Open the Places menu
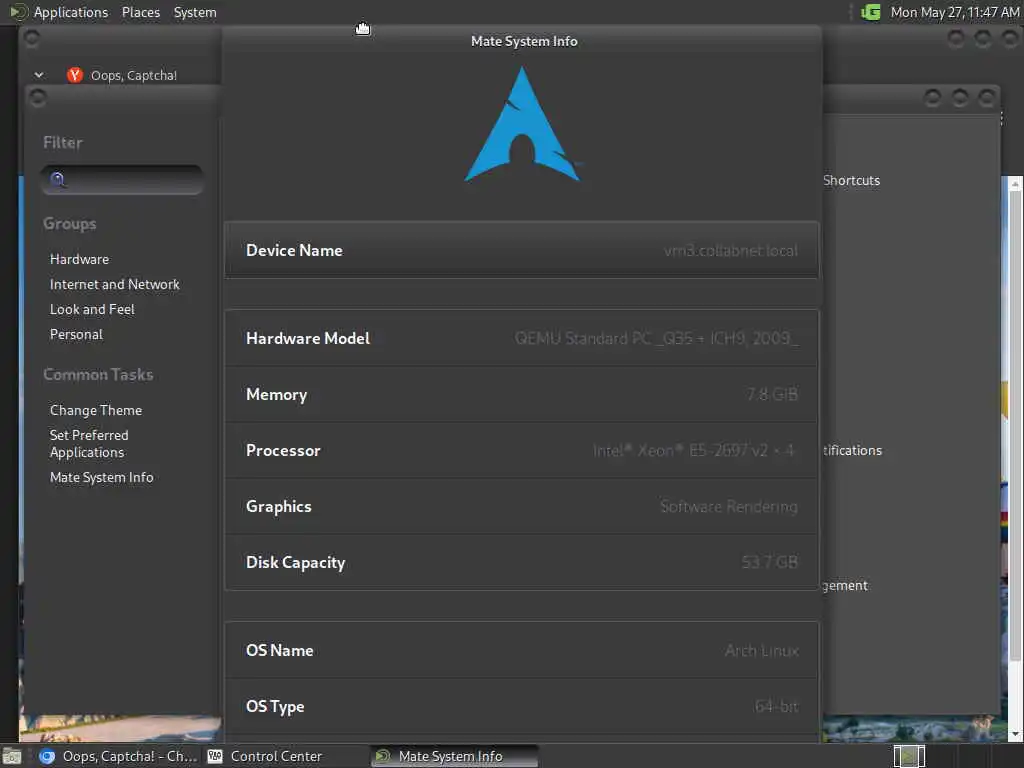Screen dimensions: 1024x768 tap(140, 12)
